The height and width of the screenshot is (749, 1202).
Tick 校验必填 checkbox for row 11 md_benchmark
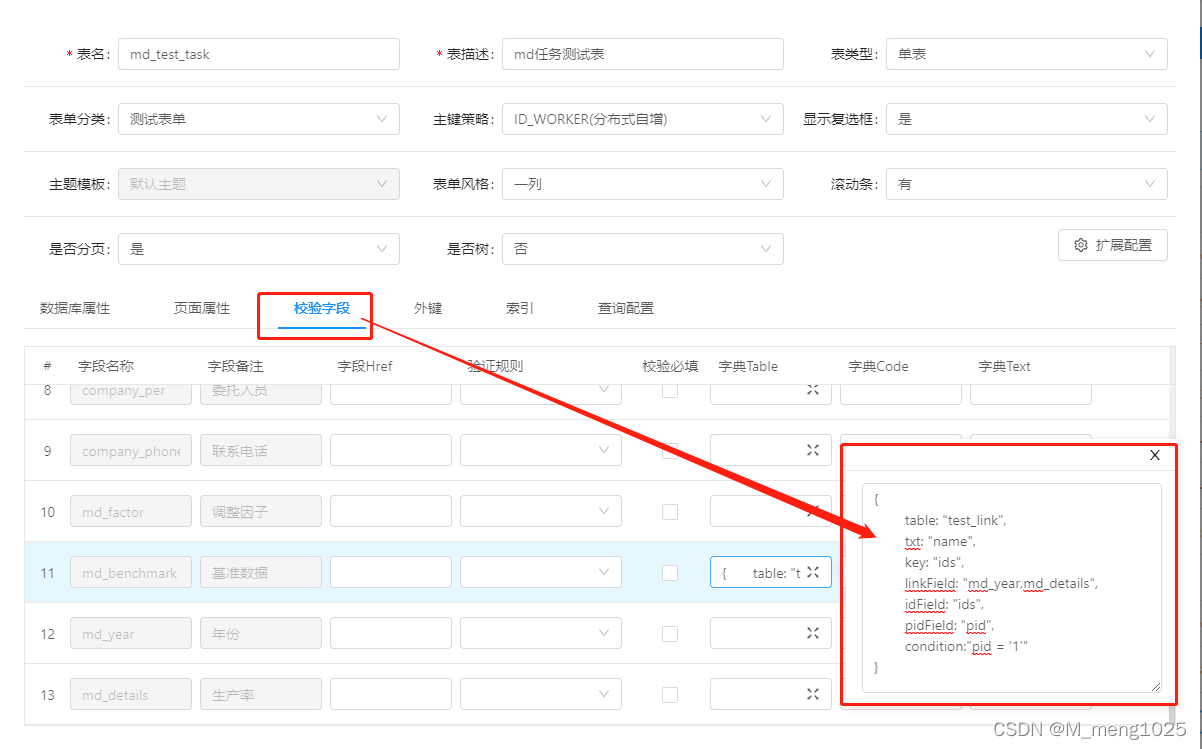670,573
